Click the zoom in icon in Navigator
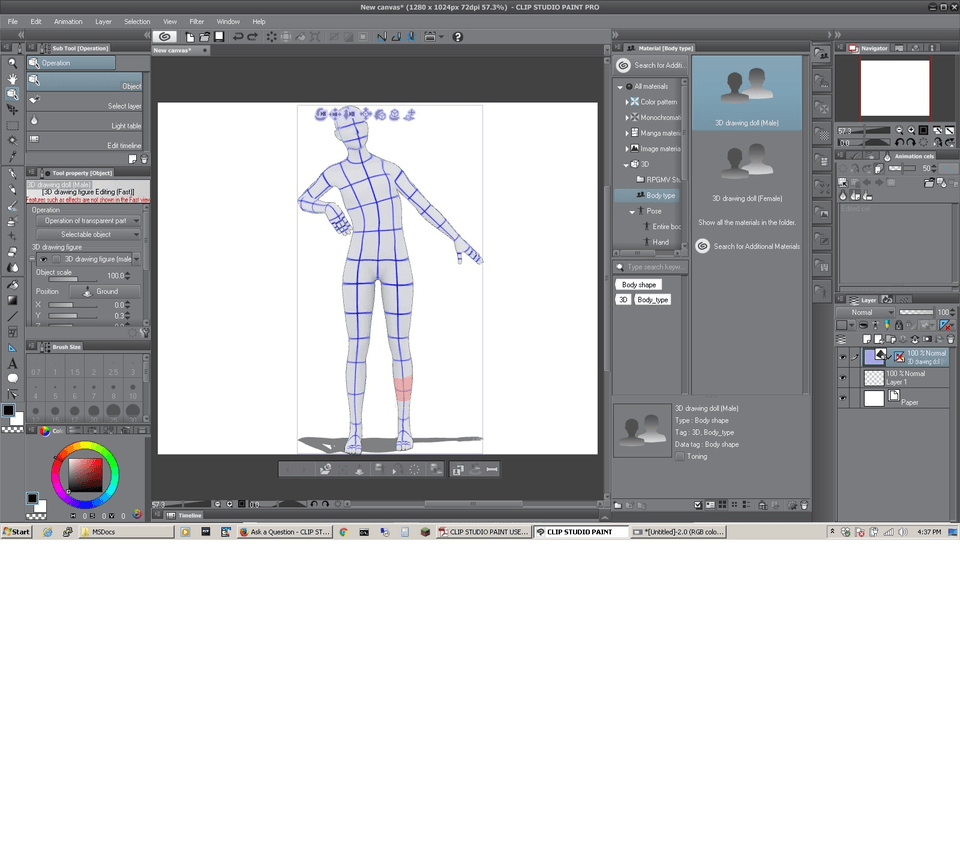960x842 pixels. (x=911, y=130)
